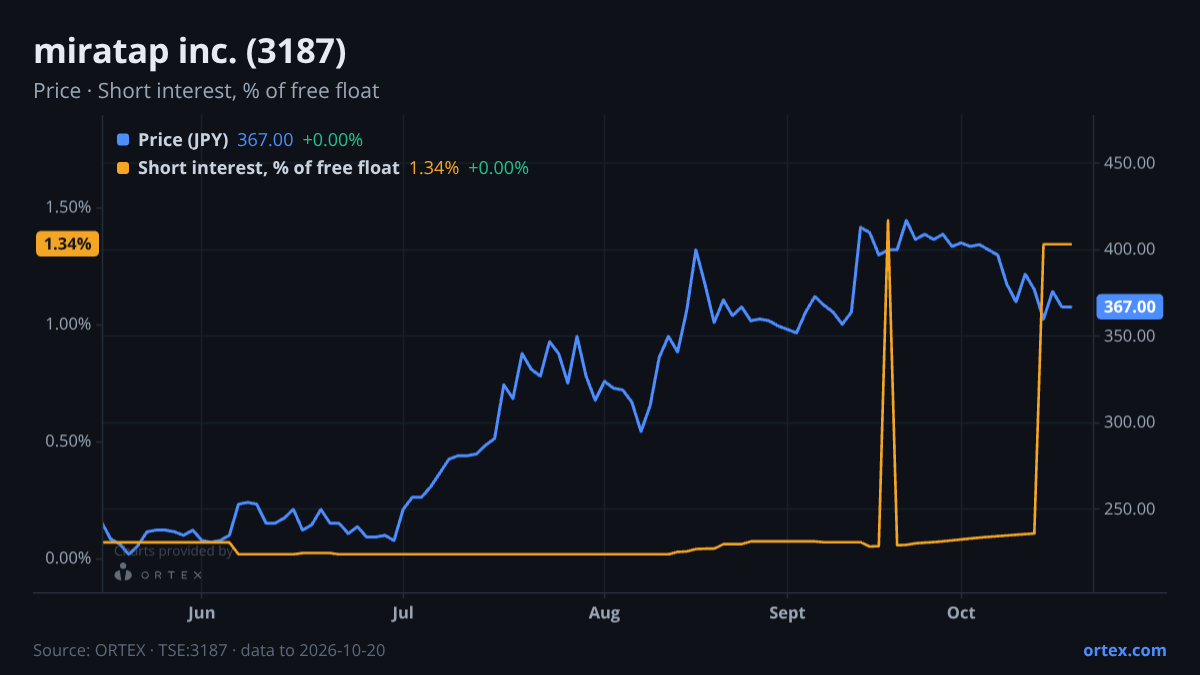The height and width of the screenshot is (675, 1200).
Task: Click the Source: ORTEX footer text
Action: coord(209,650)
